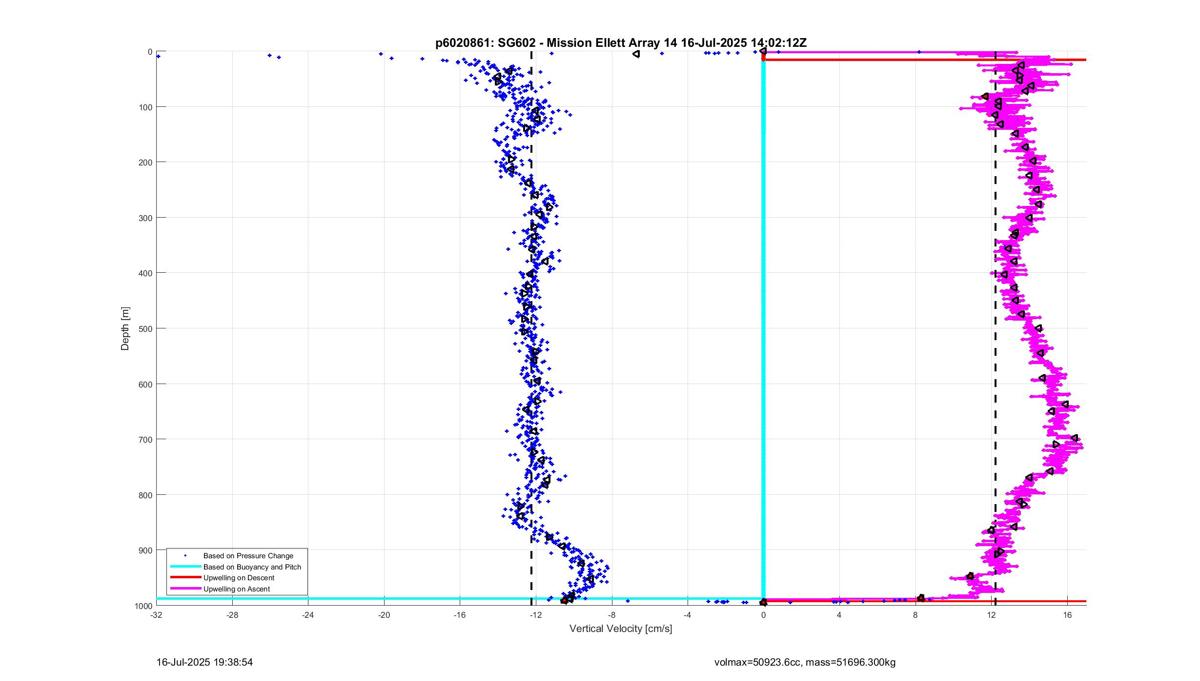The height and width of the screenshot is (681, 1200).
Task: Click the 0 tick label on depth axis
Action: coord(149,52)
